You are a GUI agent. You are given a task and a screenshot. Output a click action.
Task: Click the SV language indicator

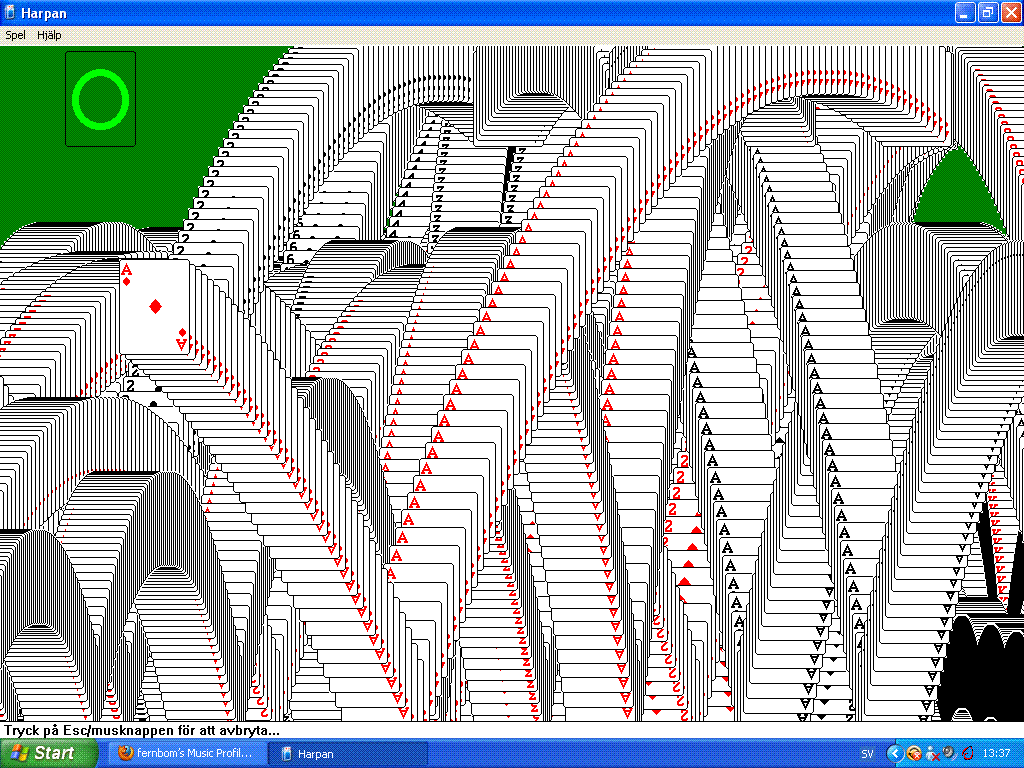click(867, 753)
